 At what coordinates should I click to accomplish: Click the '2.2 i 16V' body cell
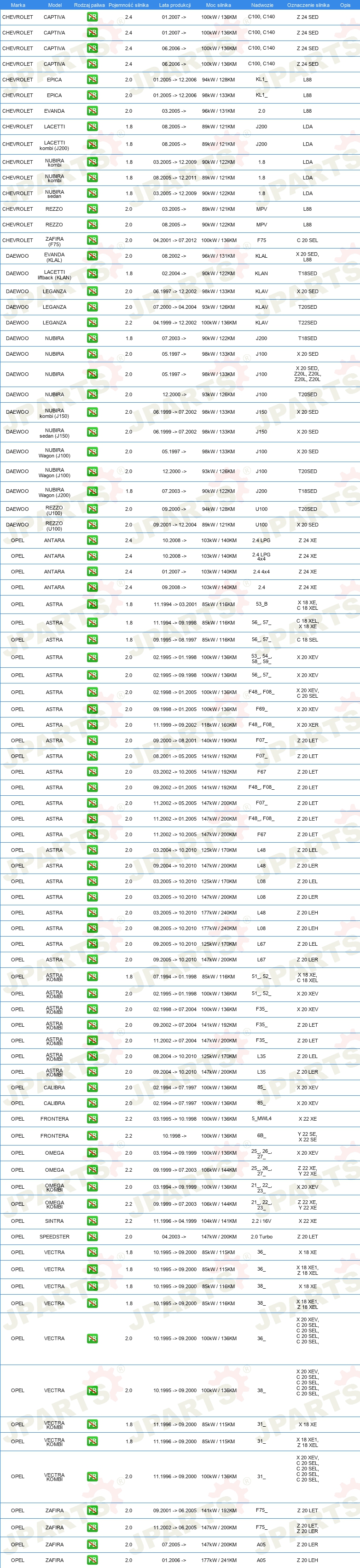tap(261, 1221)
